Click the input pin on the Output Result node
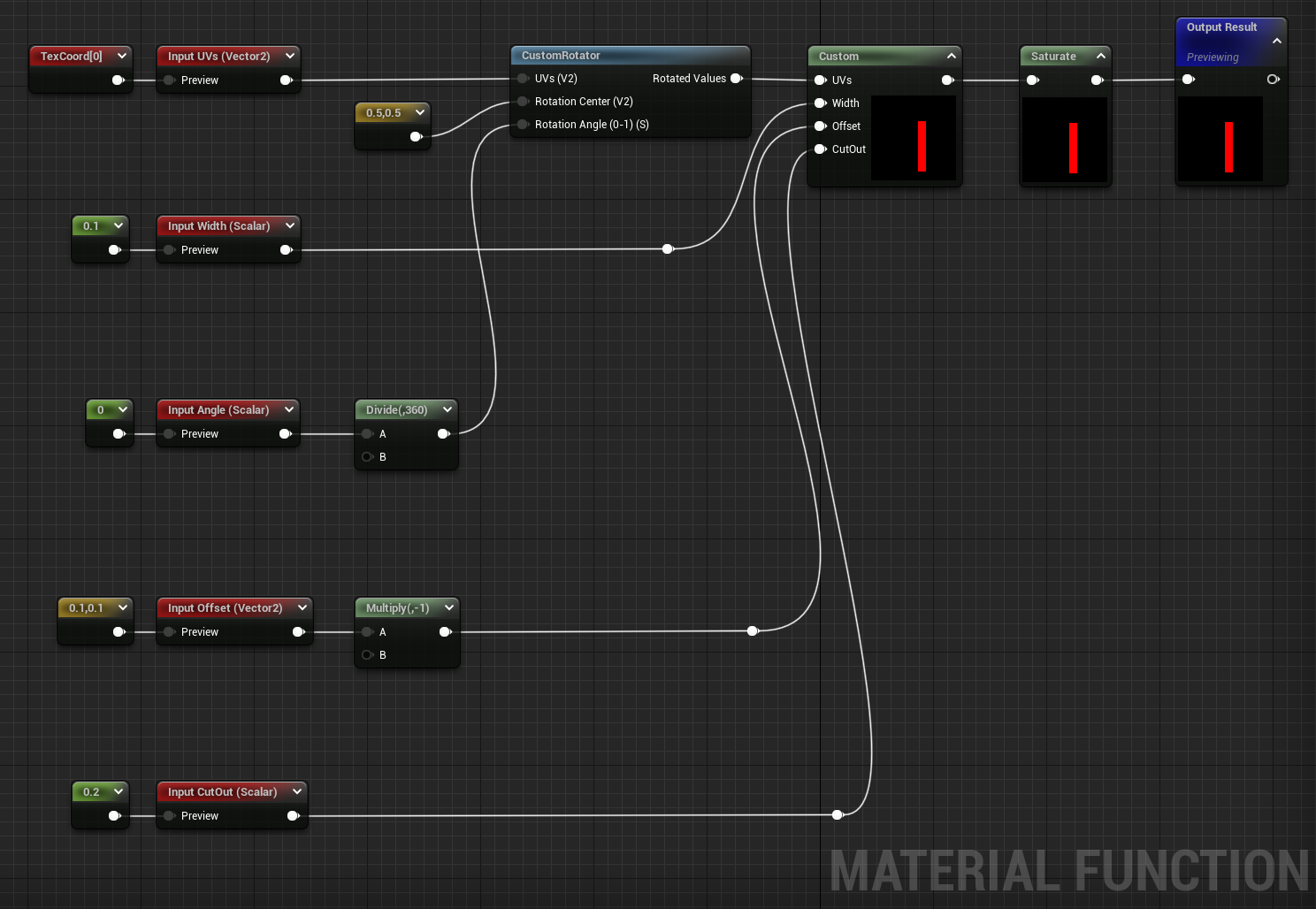Image resolution: width=1316 pixels, height=909 pixels. 1189,79
